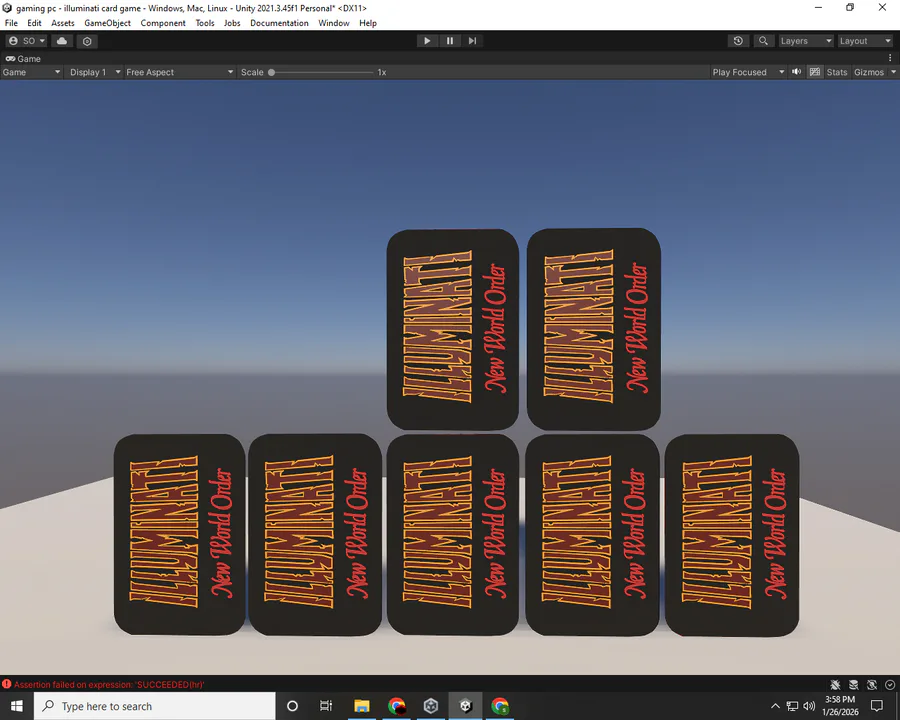
Task: Open the Layers dropdown
Action: tap(805, 41)
